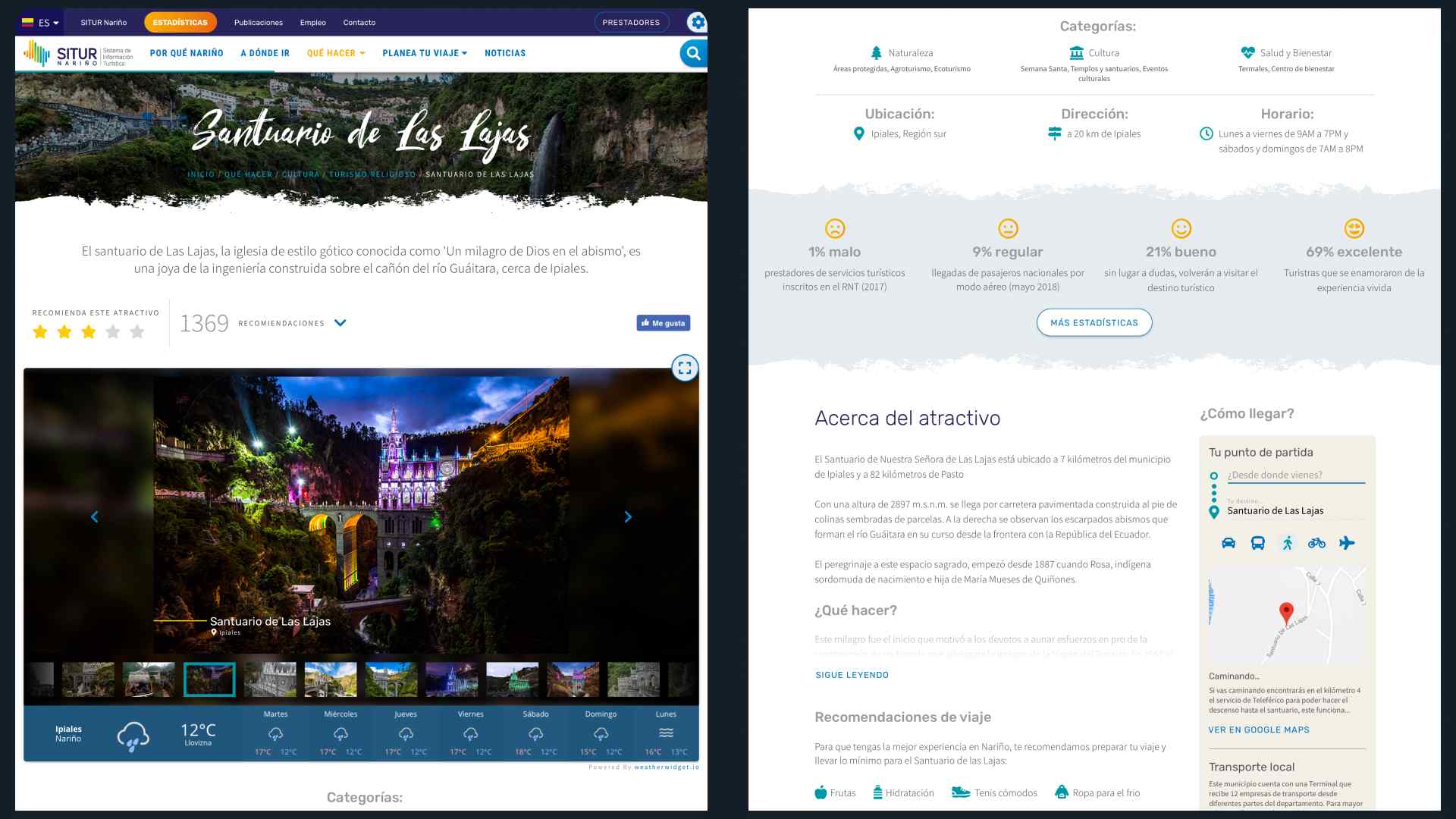Select the purple-lit church thumbnail
The image size is (1456, 819).
click(451, 679)
